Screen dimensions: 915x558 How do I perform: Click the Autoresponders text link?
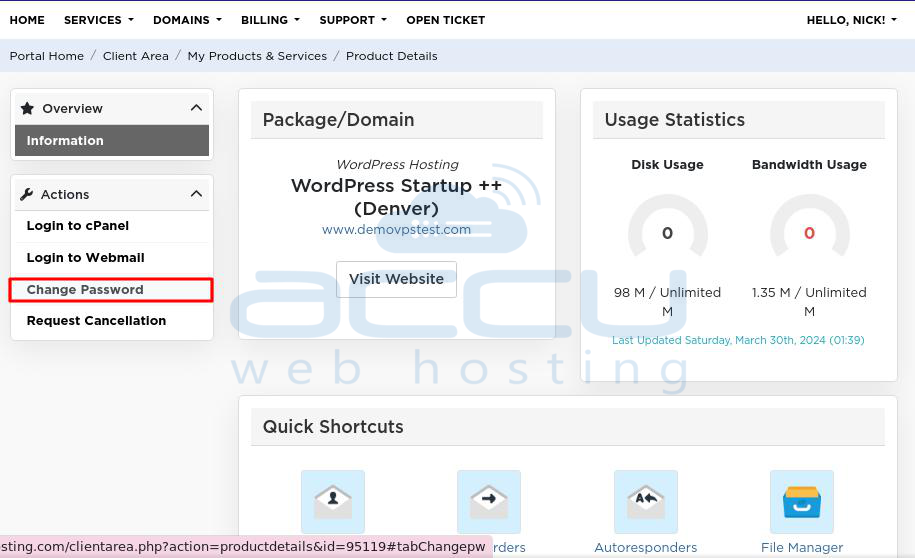(x=645, y=547)
